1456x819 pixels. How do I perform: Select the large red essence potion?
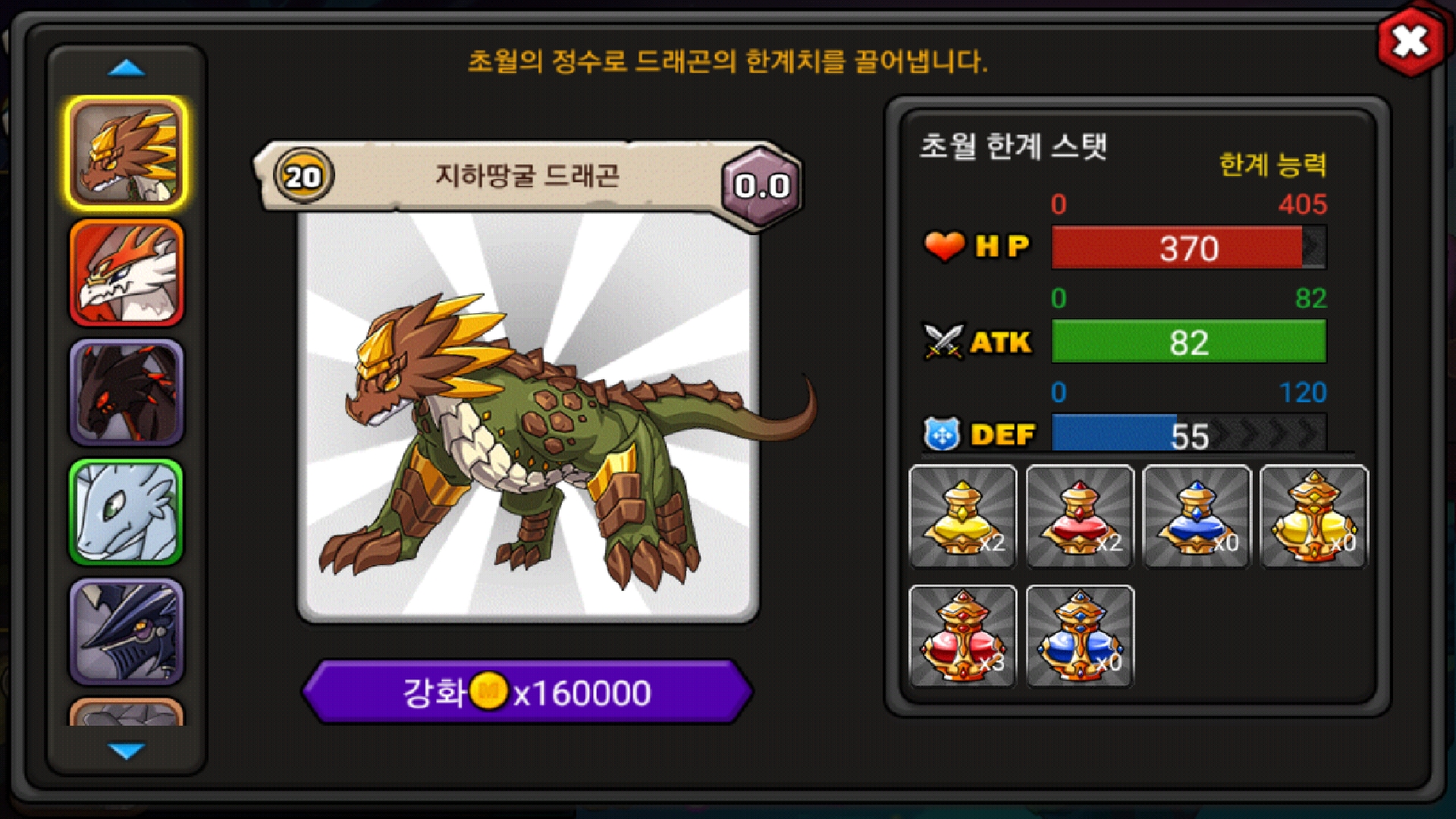[962, 636]
